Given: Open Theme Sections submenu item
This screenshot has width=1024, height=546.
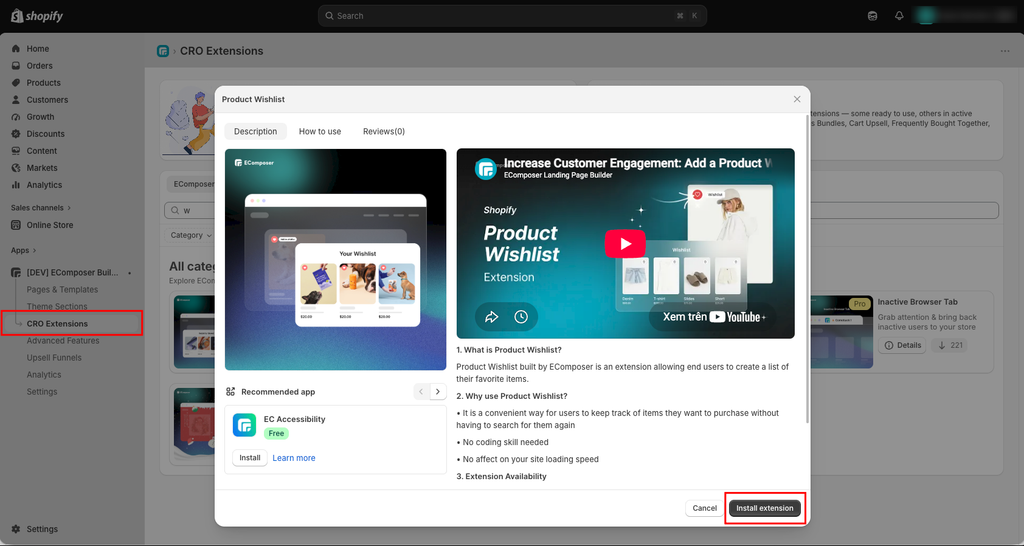Looking at the screenshot, I should (57, 306).
